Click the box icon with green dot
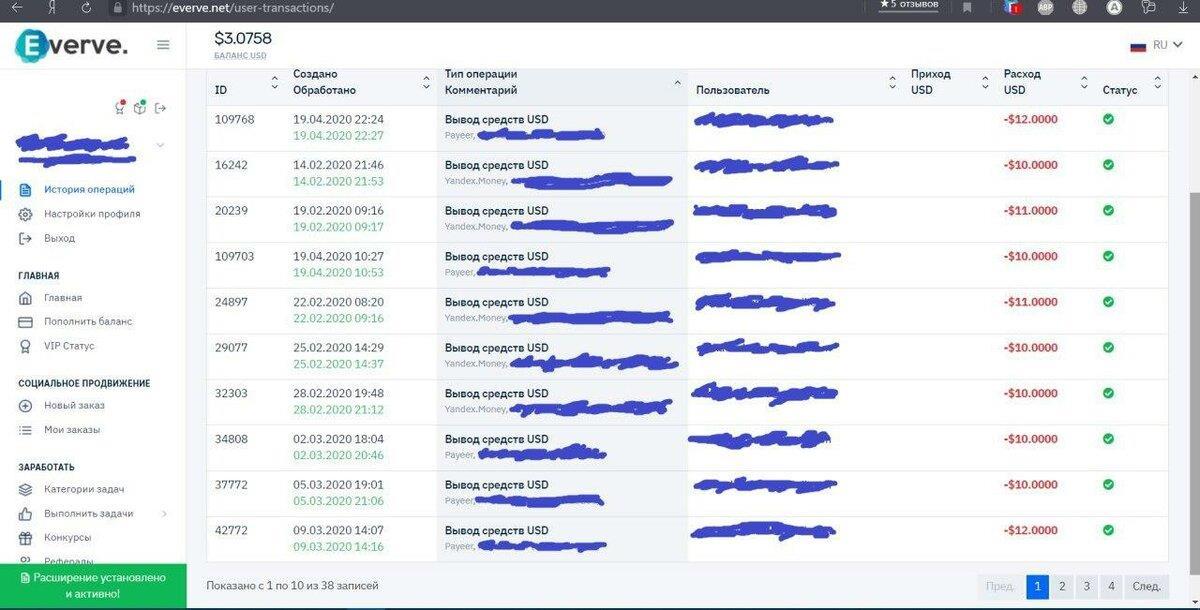Viewport: 1200px width, 610px height. [x=140, y=108]
